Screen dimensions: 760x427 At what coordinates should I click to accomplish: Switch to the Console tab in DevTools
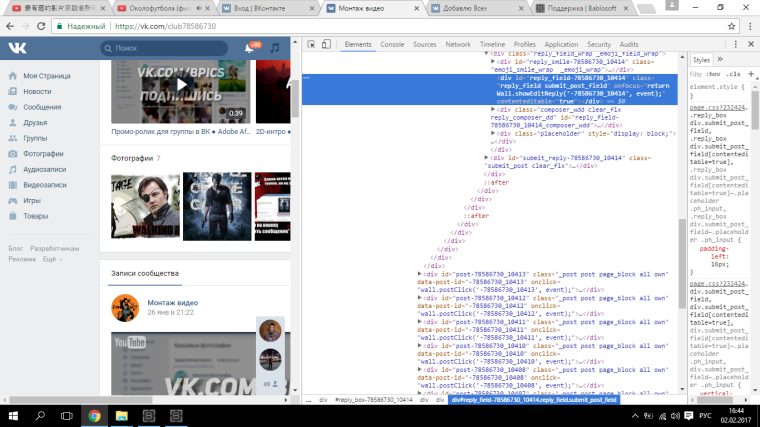tap(392, 45)
